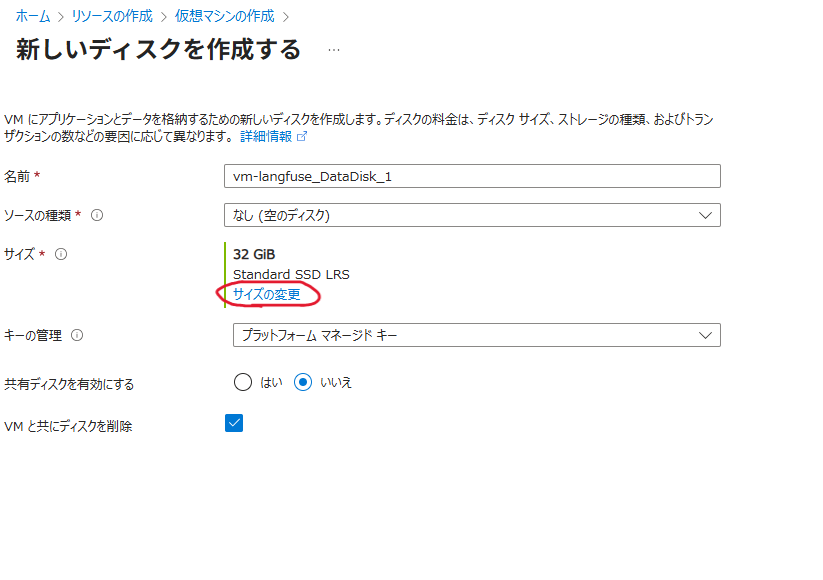This screenshot has width=823, height=580.
Task: Click the サイズの変更 link
Action: coord(267,295)
